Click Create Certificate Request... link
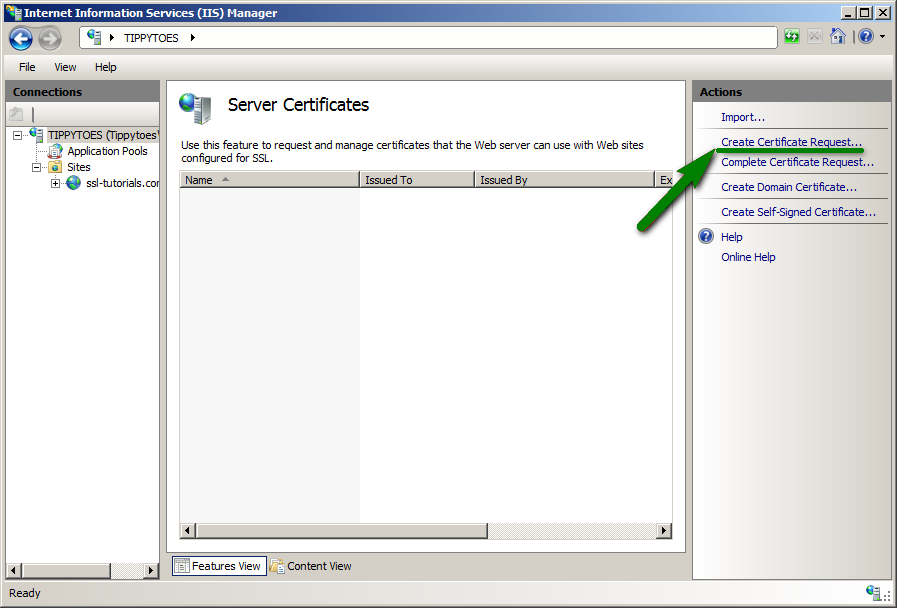The image size is (897, 608). click(791, 142)
